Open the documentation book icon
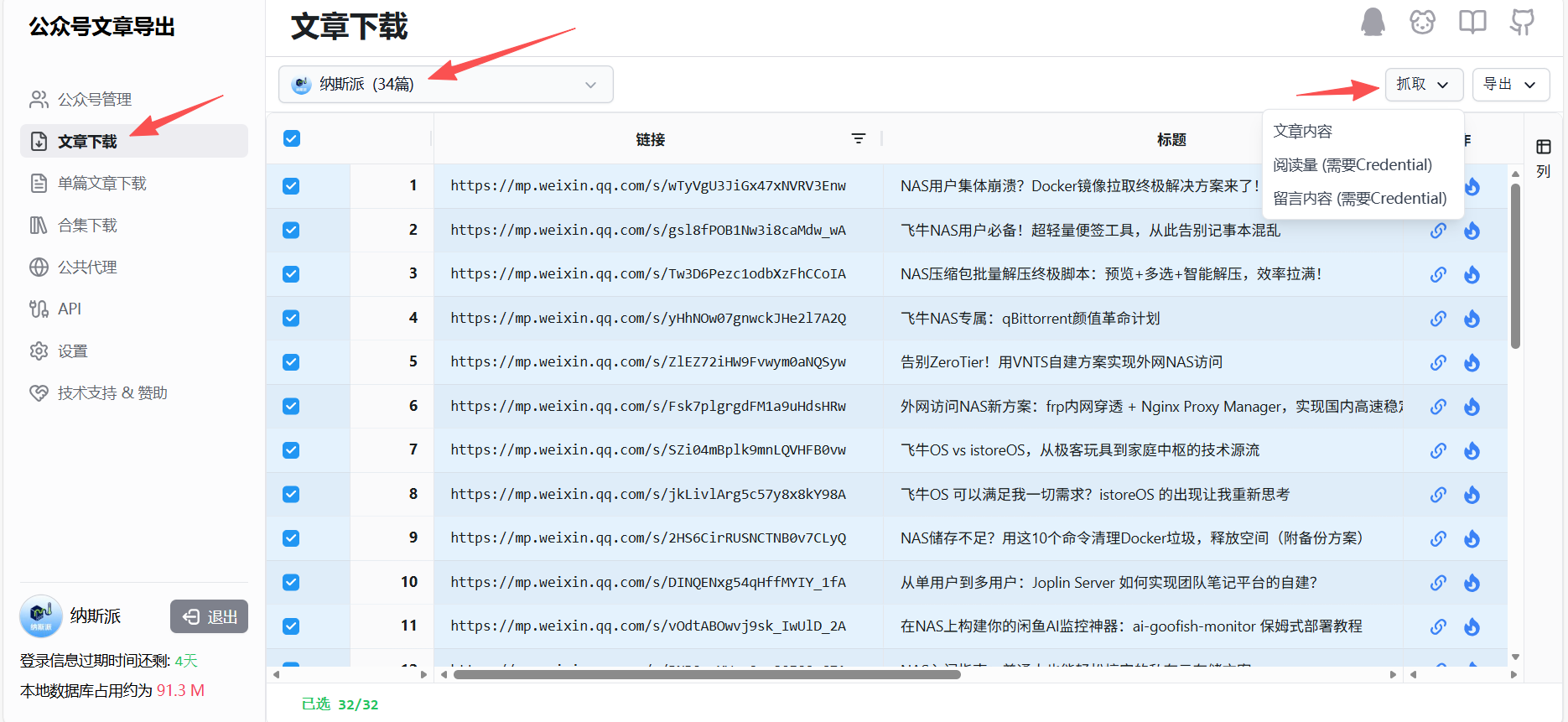The image size is (1568, 722). click(1472, 23)
